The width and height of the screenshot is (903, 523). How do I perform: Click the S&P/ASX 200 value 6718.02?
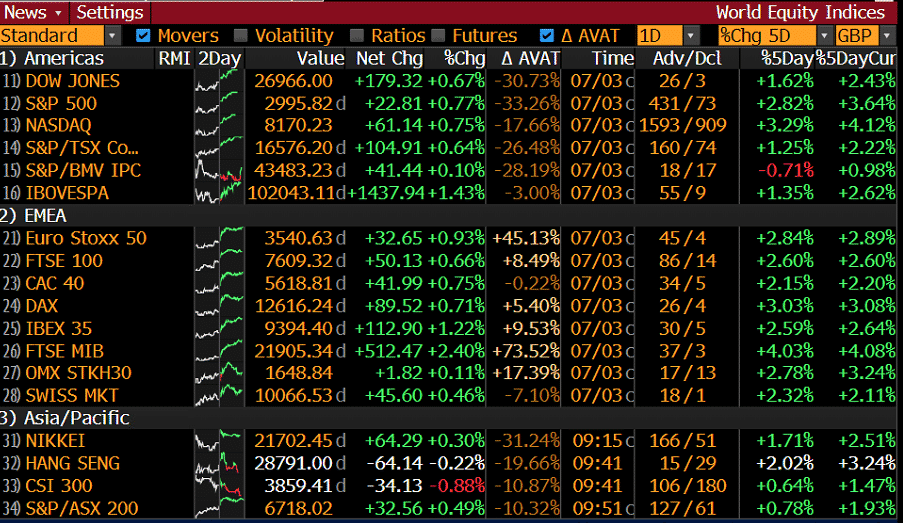(x=298, y=508)
